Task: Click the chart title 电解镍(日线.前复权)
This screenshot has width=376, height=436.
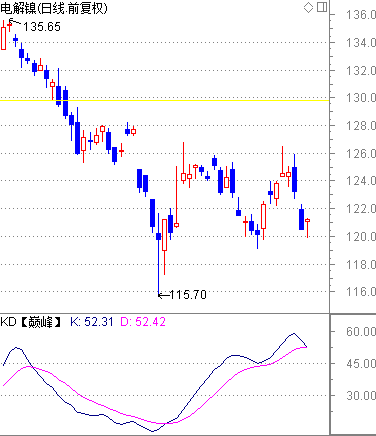Action: pos(54,8)
